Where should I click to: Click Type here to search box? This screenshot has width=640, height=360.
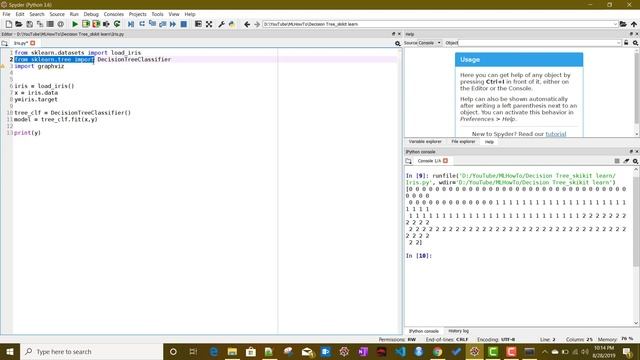click(91, 351)
